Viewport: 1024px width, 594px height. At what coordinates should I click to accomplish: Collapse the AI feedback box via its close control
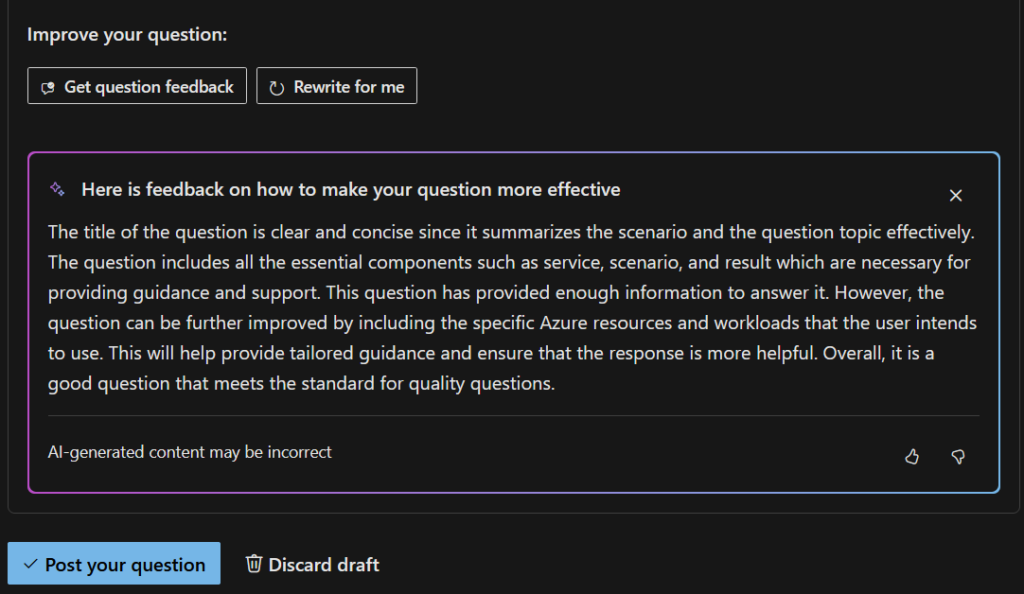click(x=955, y=195)
